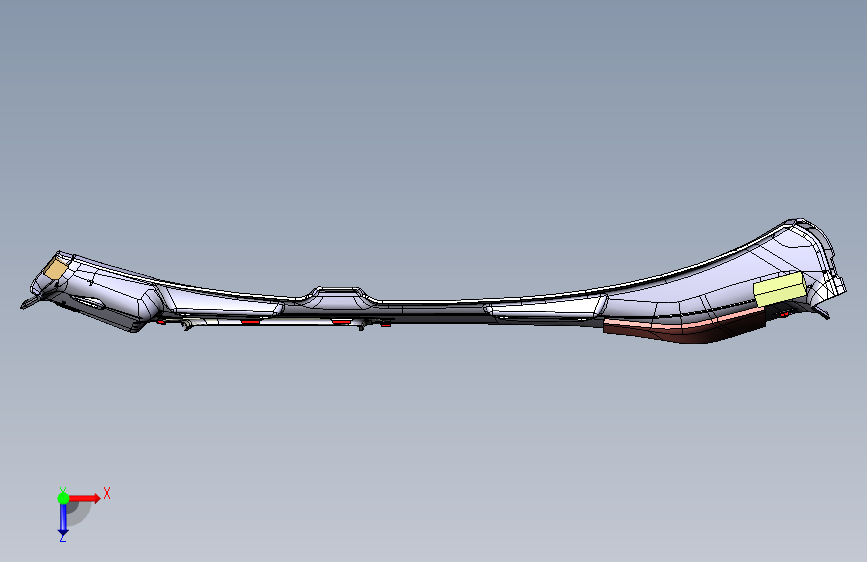Select the tan patch at the model's left end
Screen dimensions: 867x562
tap(55, 269)
